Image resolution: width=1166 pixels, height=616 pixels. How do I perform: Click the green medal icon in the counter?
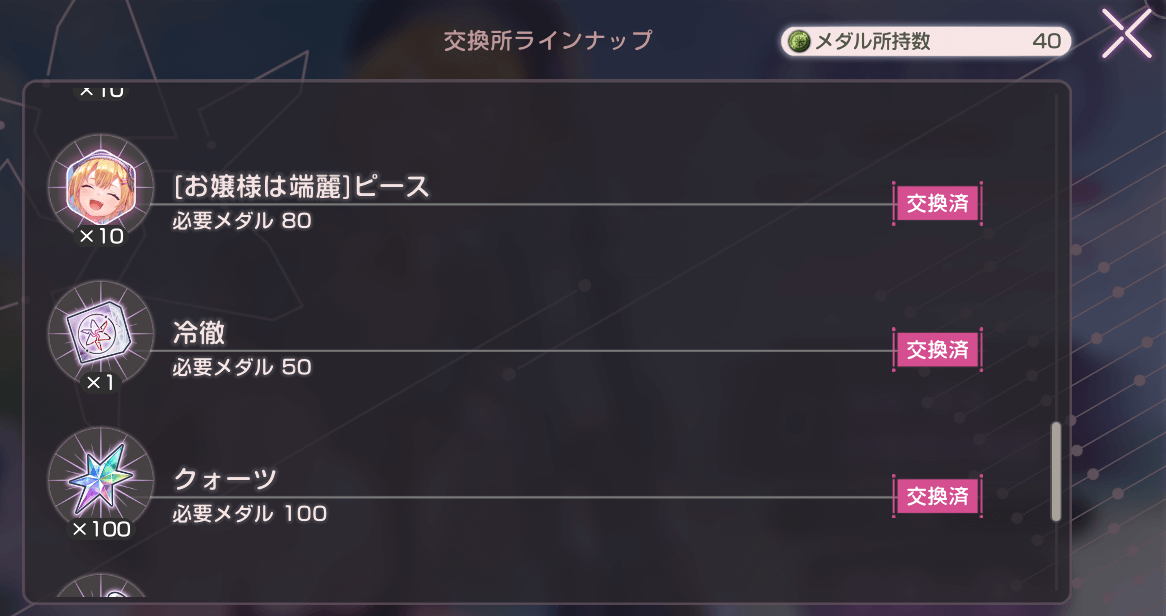point(800,42)
